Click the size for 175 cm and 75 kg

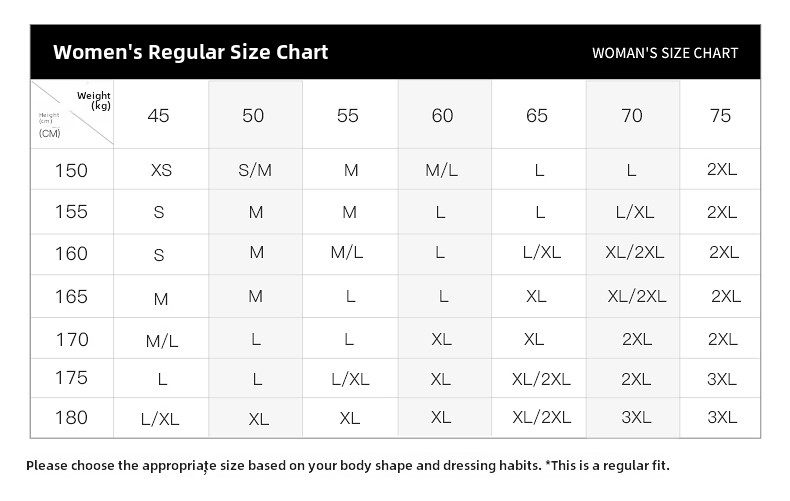click(721, 380)
